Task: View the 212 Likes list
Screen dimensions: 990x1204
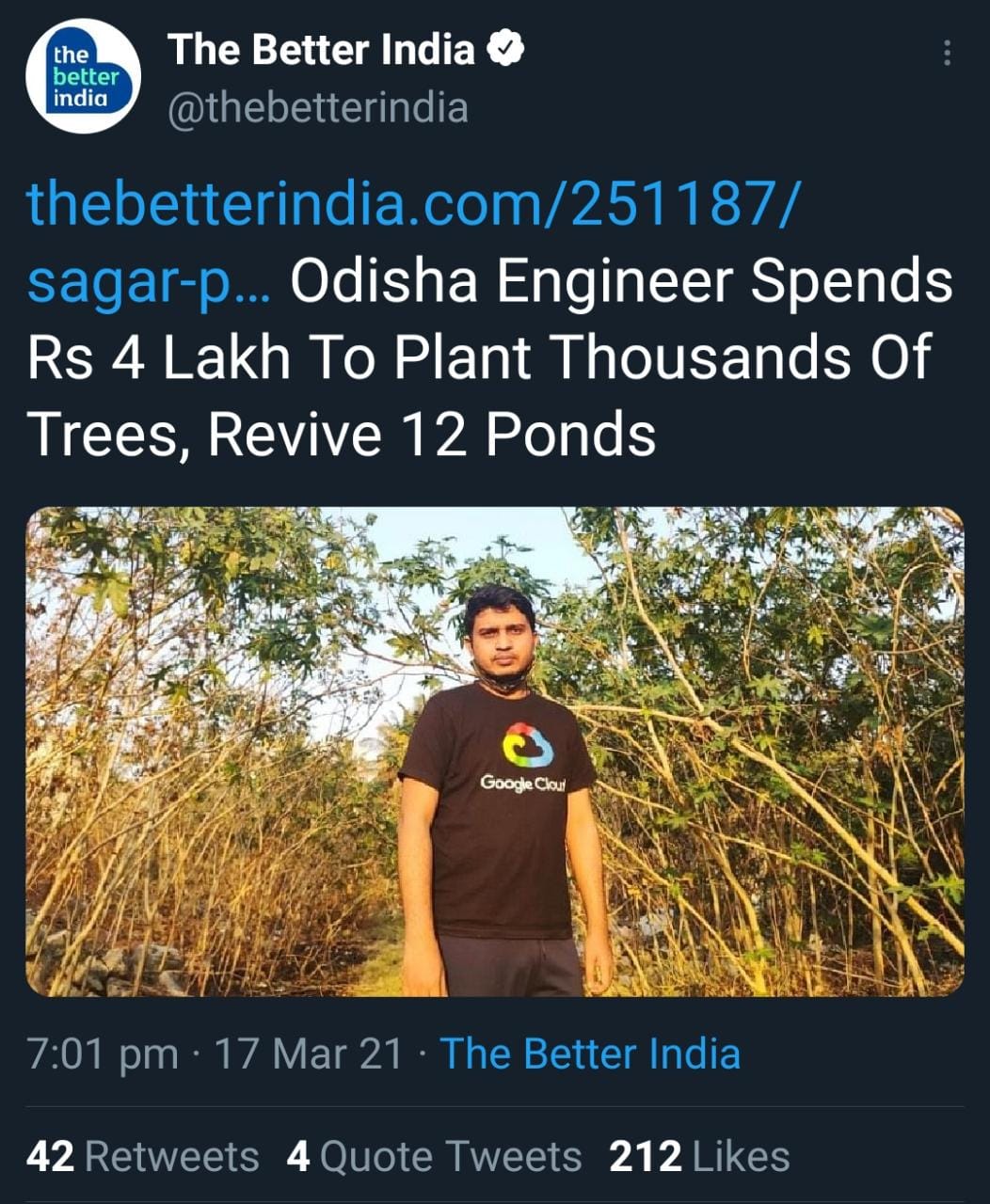Action: click(699, 1157)
